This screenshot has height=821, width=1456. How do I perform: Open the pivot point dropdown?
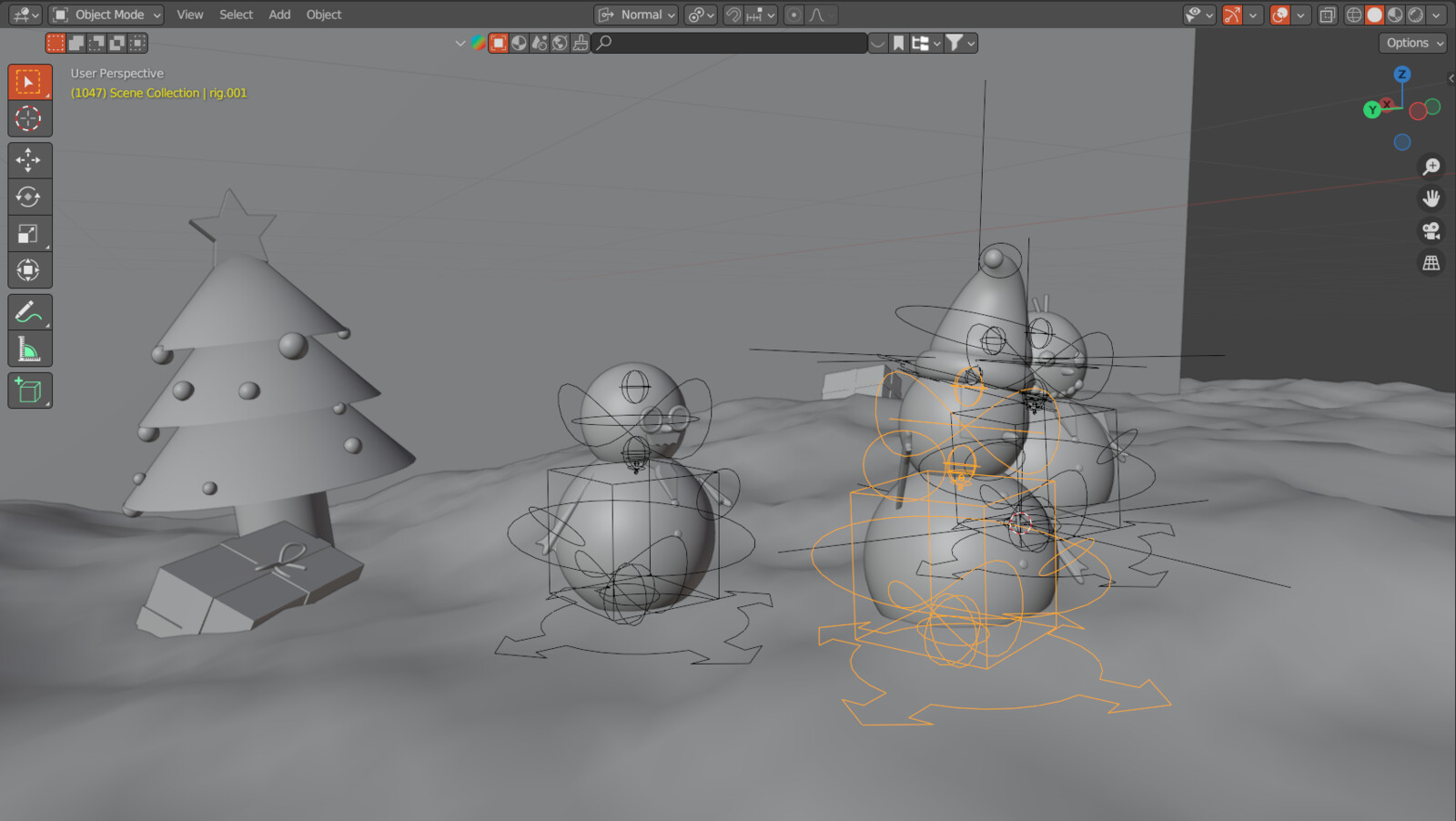point(701,15)
